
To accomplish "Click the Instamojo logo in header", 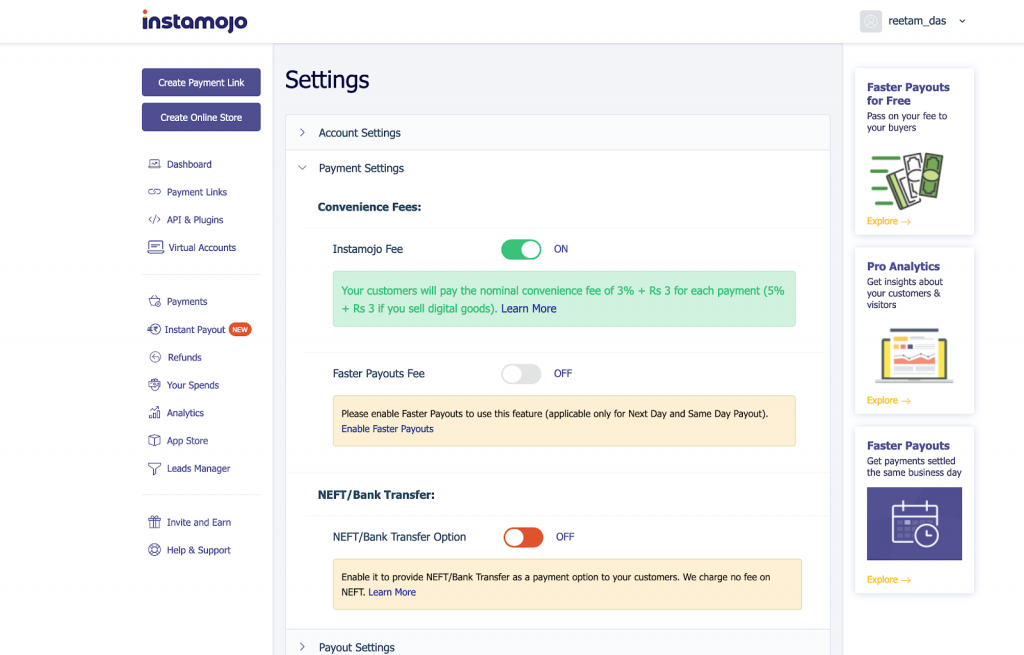I will coord(194,21).
